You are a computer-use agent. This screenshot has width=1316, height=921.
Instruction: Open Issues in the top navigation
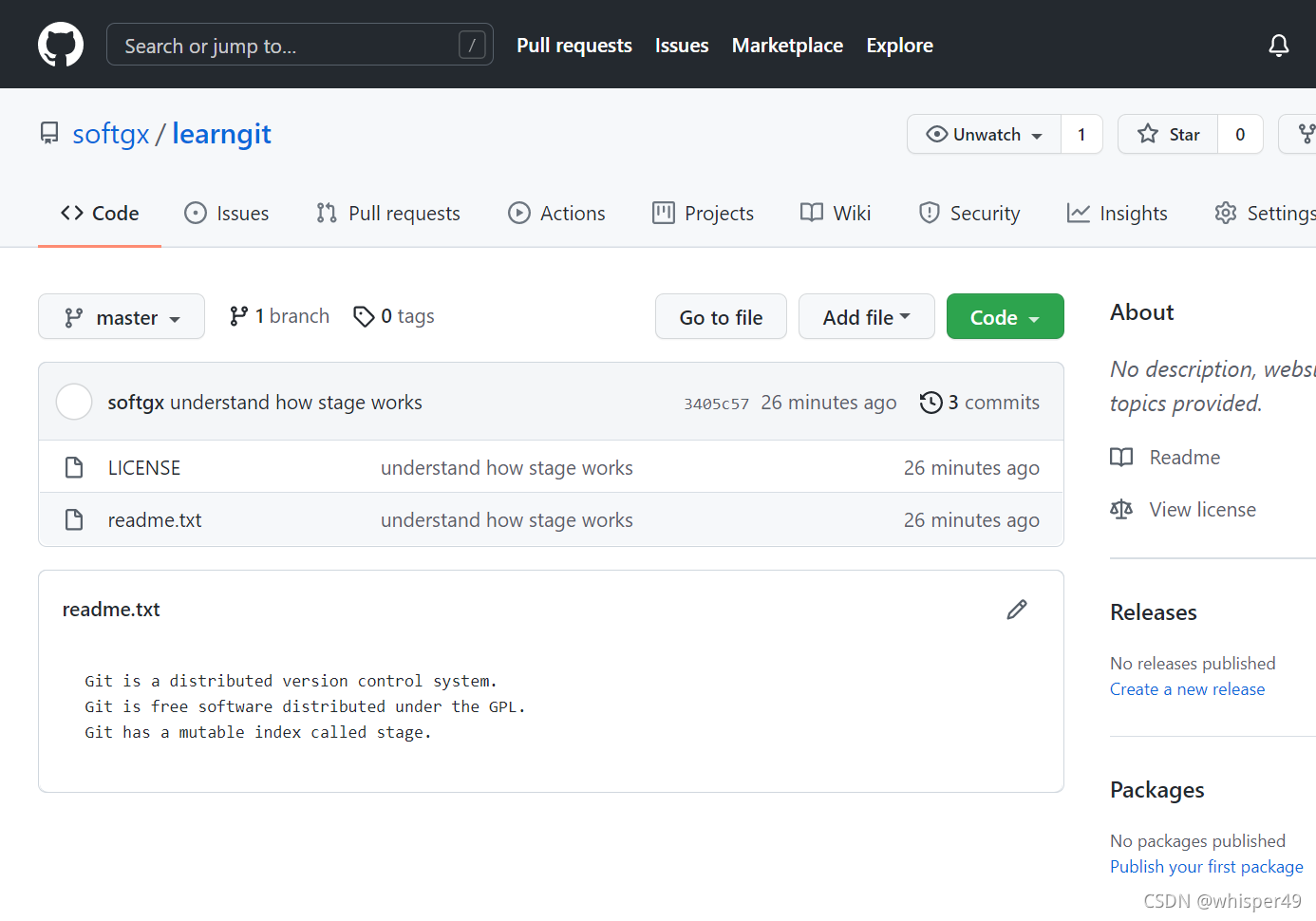pyautogui.click(x=682, y=46)
